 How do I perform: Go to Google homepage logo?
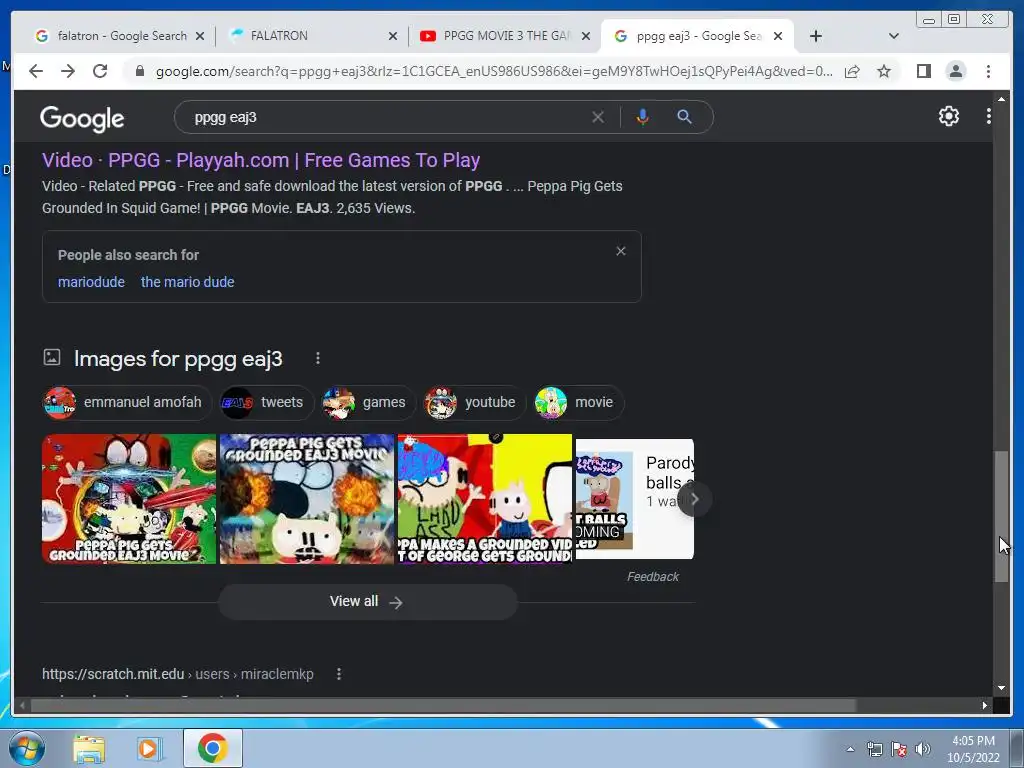82,118
